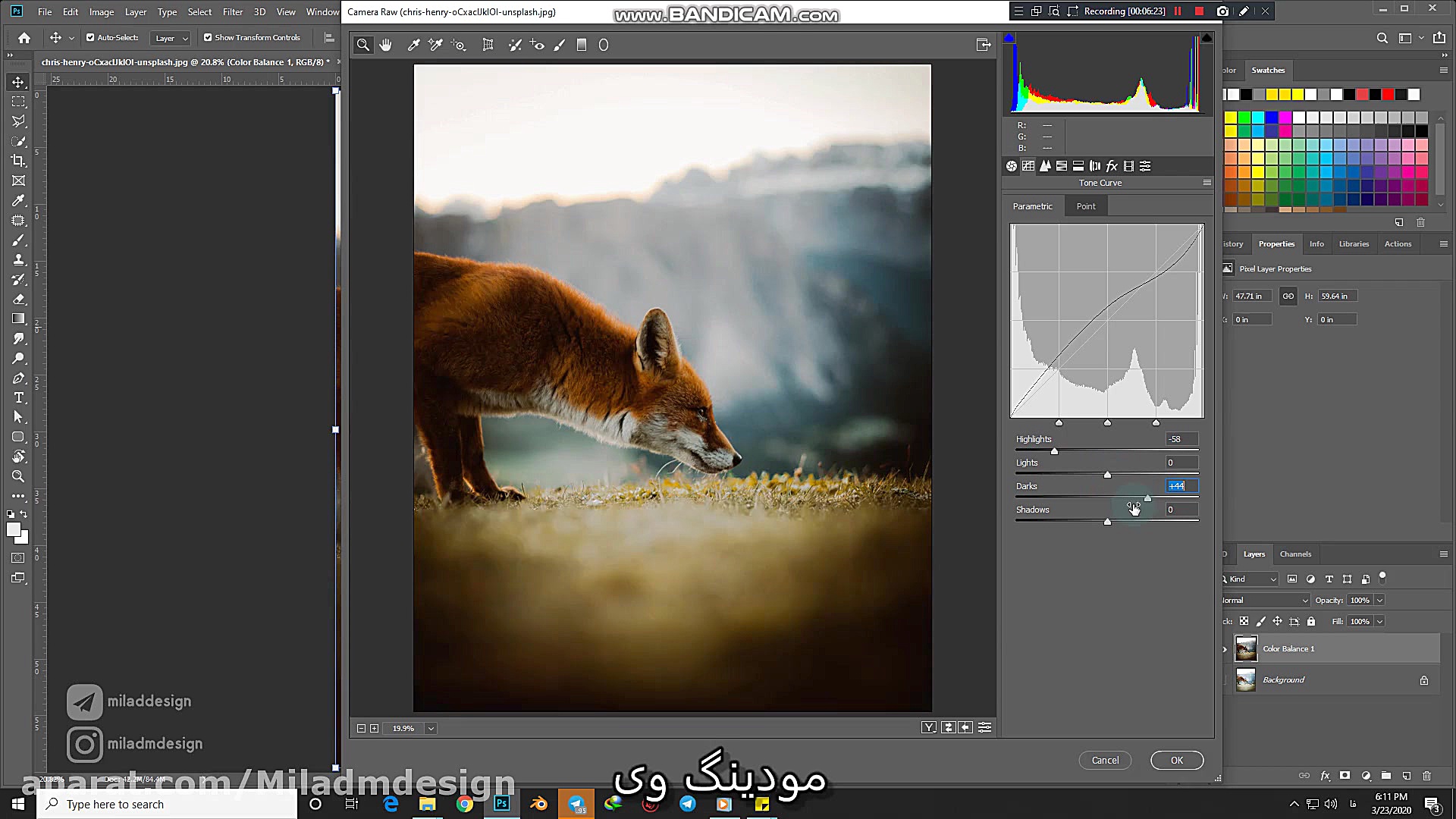Screen dimensions: 1456x819
Task: Select the Hand tool in Camera Raw
Action: [386, 45]
